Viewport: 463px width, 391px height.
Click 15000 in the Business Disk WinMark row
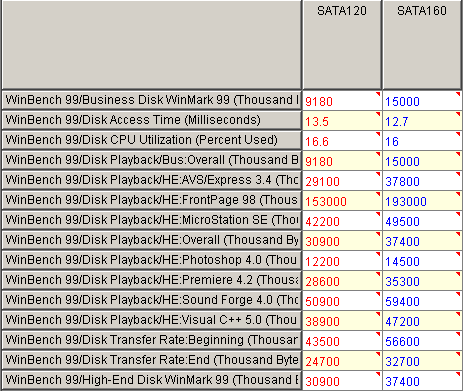coord(422,100)
